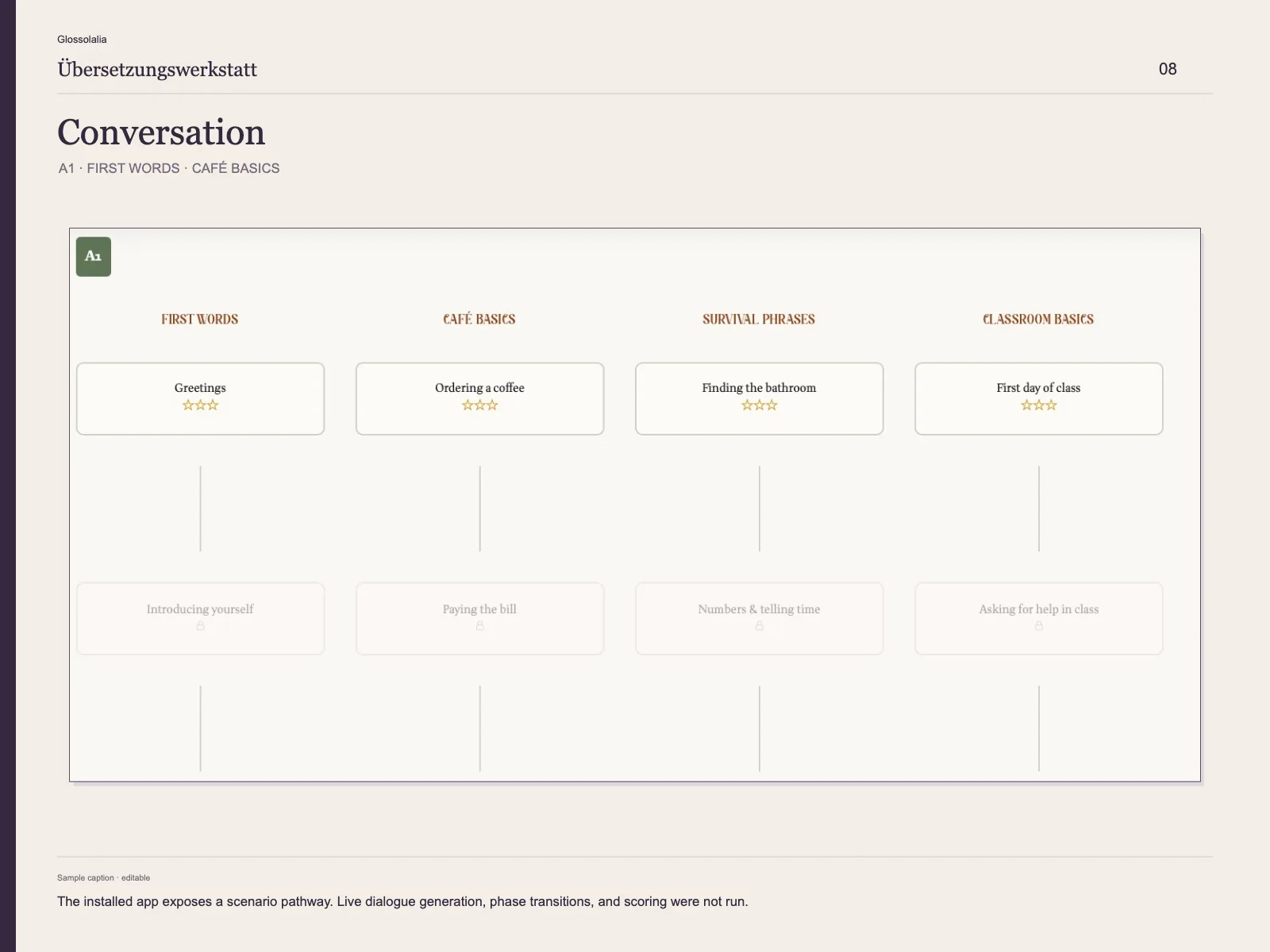This screenshot has width=1270, height=952.
Task: Click the SURVIVAL PHRASES column heading
Action: pos(759,319)
